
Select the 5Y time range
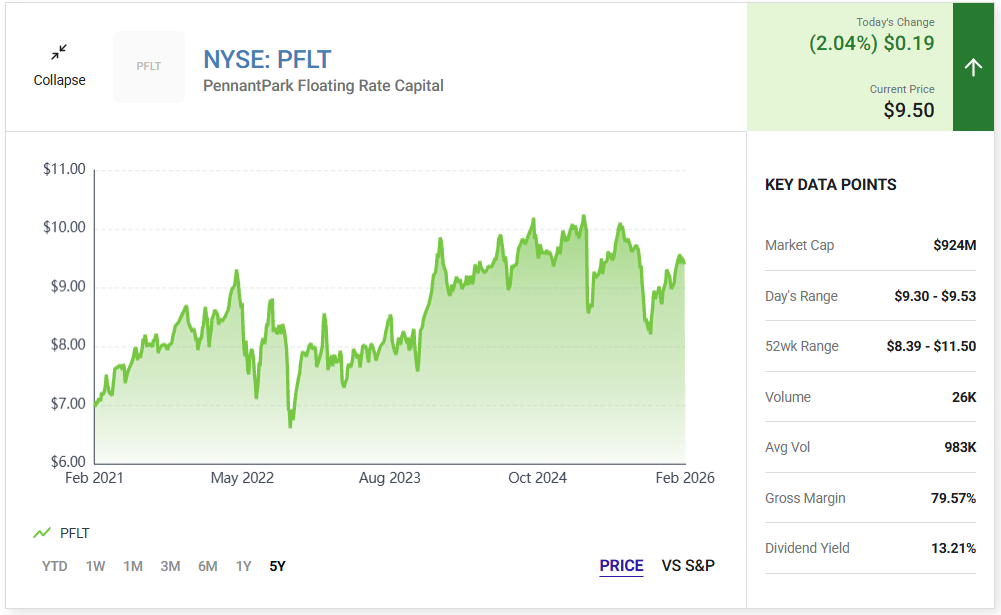tap(277, 566)
